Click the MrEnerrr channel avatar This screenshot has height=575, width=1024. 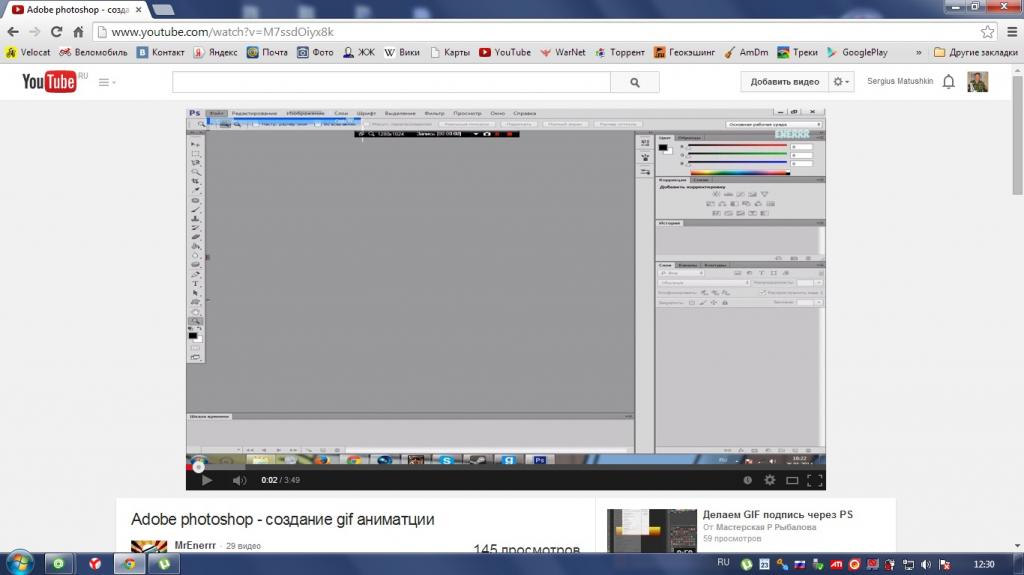pos(149,547)
